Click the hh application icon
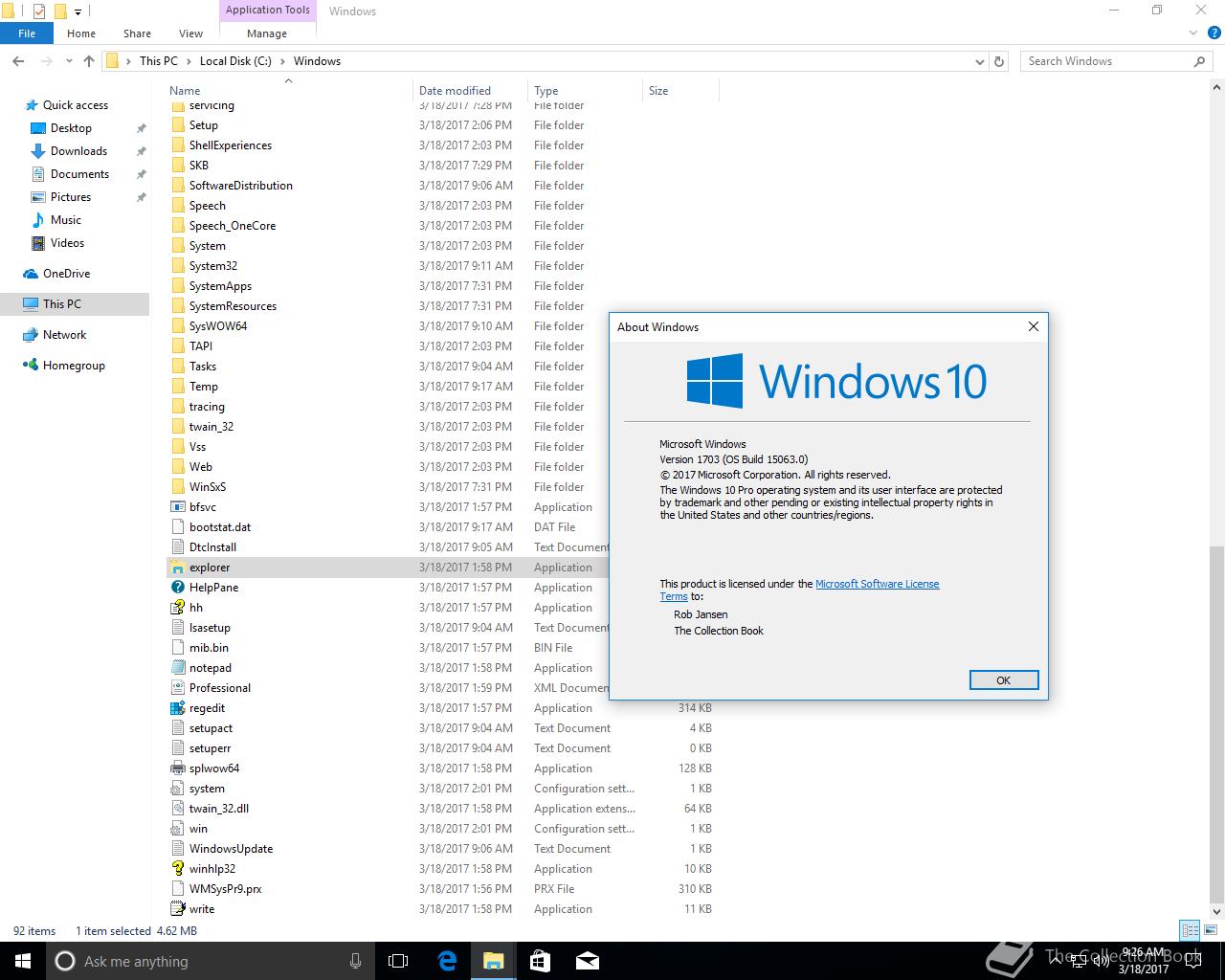 [177, 608]
